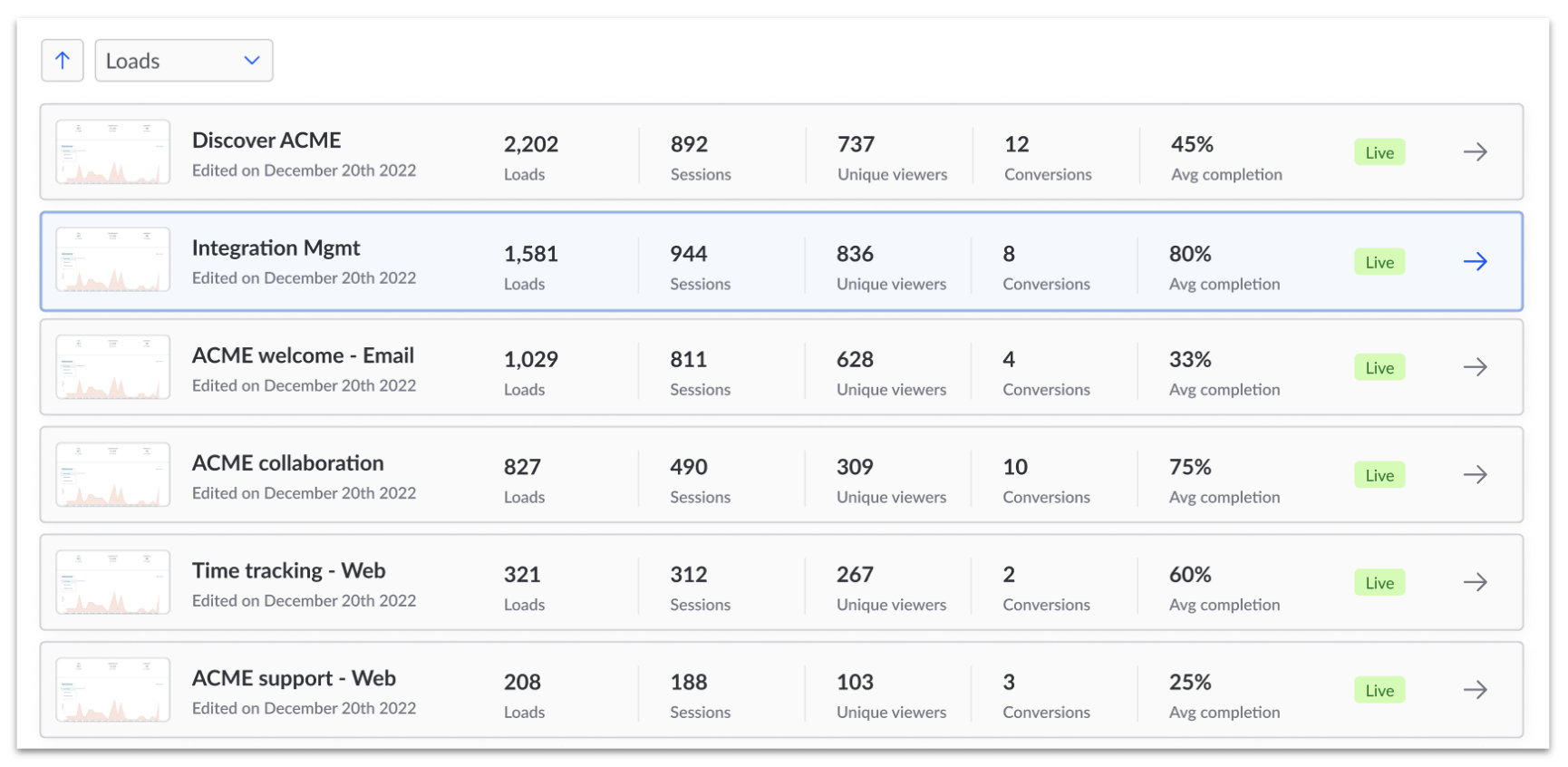1568x767 pixels.
Task: Click the ascending sort arrow button
Action: pyautogui.click(x=63, y=61)
